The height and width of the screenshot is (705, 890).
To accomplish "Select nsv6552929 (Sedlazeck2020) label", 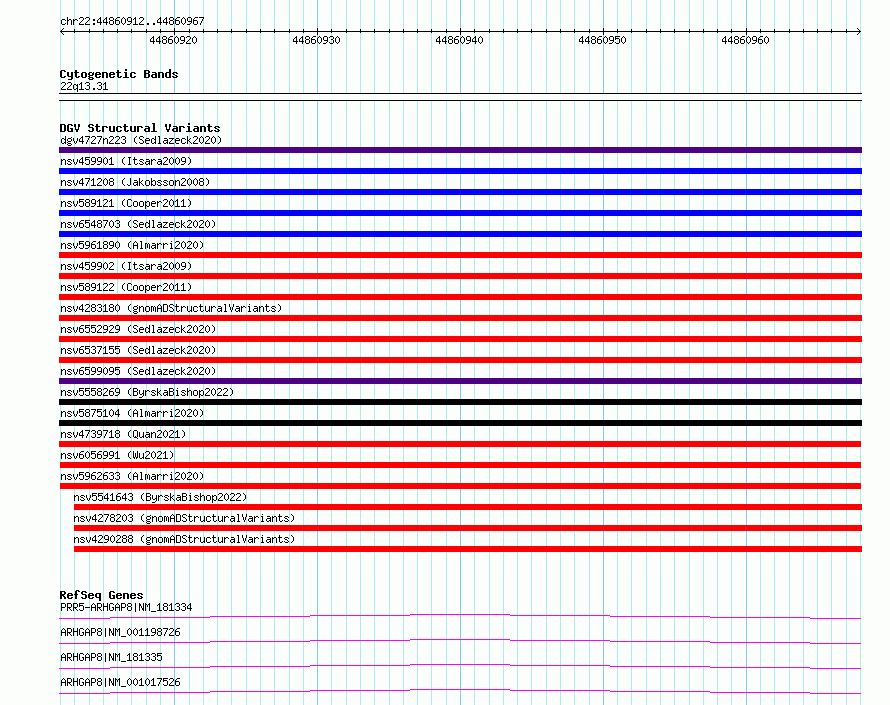I will tap(138, 329).
